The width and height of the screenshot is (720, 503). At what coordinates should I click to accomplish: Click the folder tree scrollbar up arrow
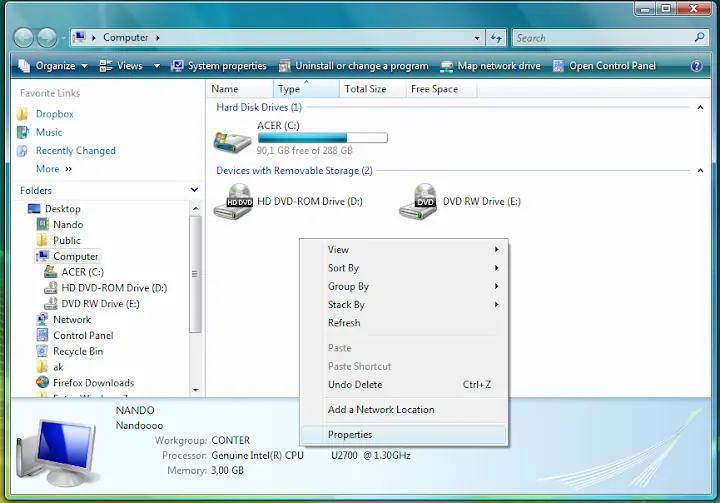pos(196,209)
